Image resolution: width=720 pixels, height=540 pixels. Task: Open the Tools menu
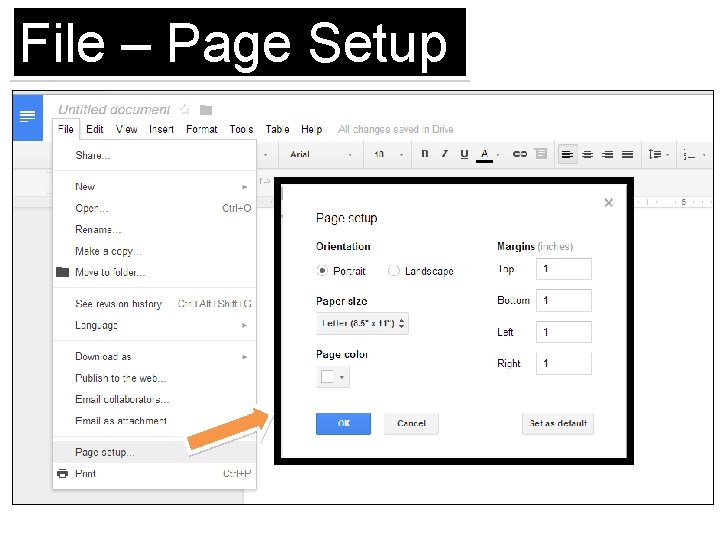coord(242,129)
